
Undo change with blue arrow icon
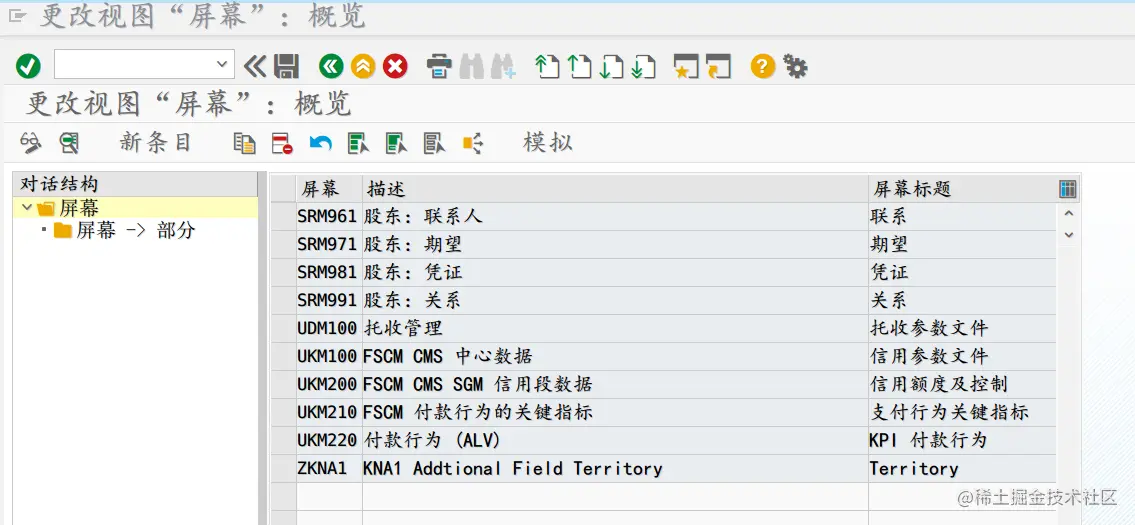tap(320, 143)
